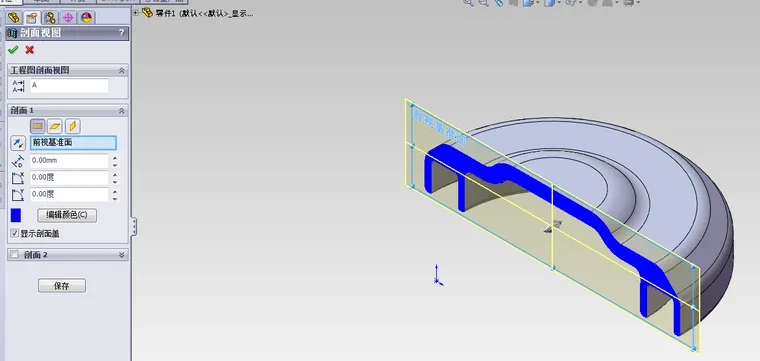Click the 前视基准面 label in viewport
Screen dimensions: 760x361
[439, 127]
